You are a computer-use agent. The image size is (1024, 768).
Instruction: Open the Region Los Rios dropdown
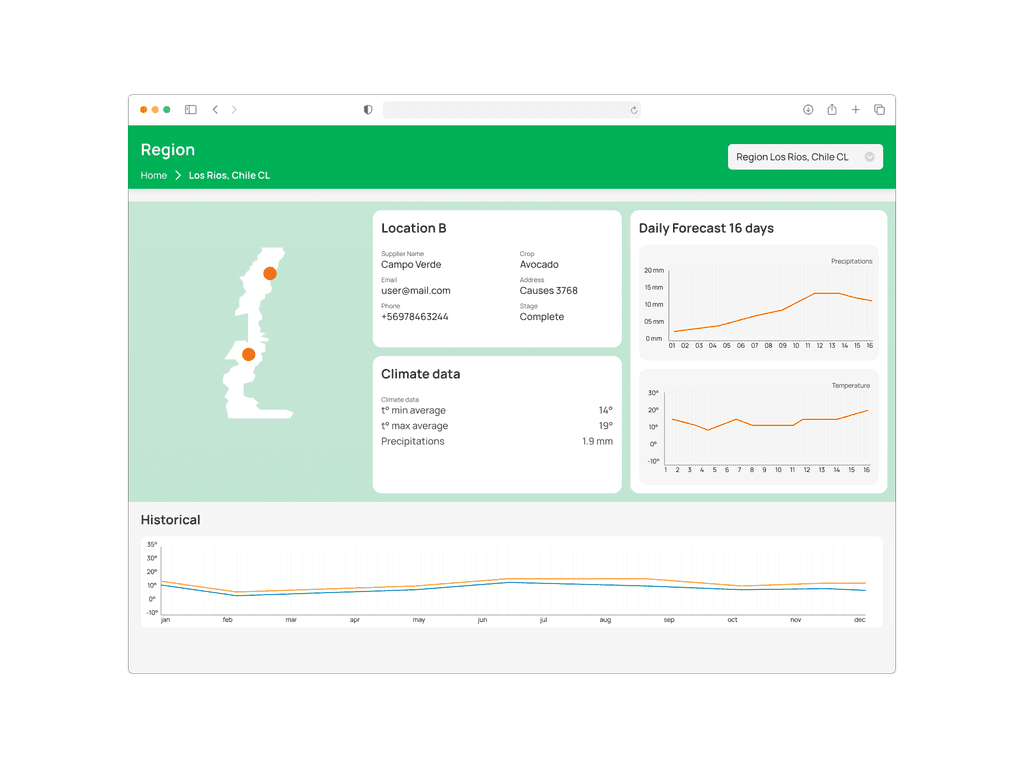[x=805, y=157]
